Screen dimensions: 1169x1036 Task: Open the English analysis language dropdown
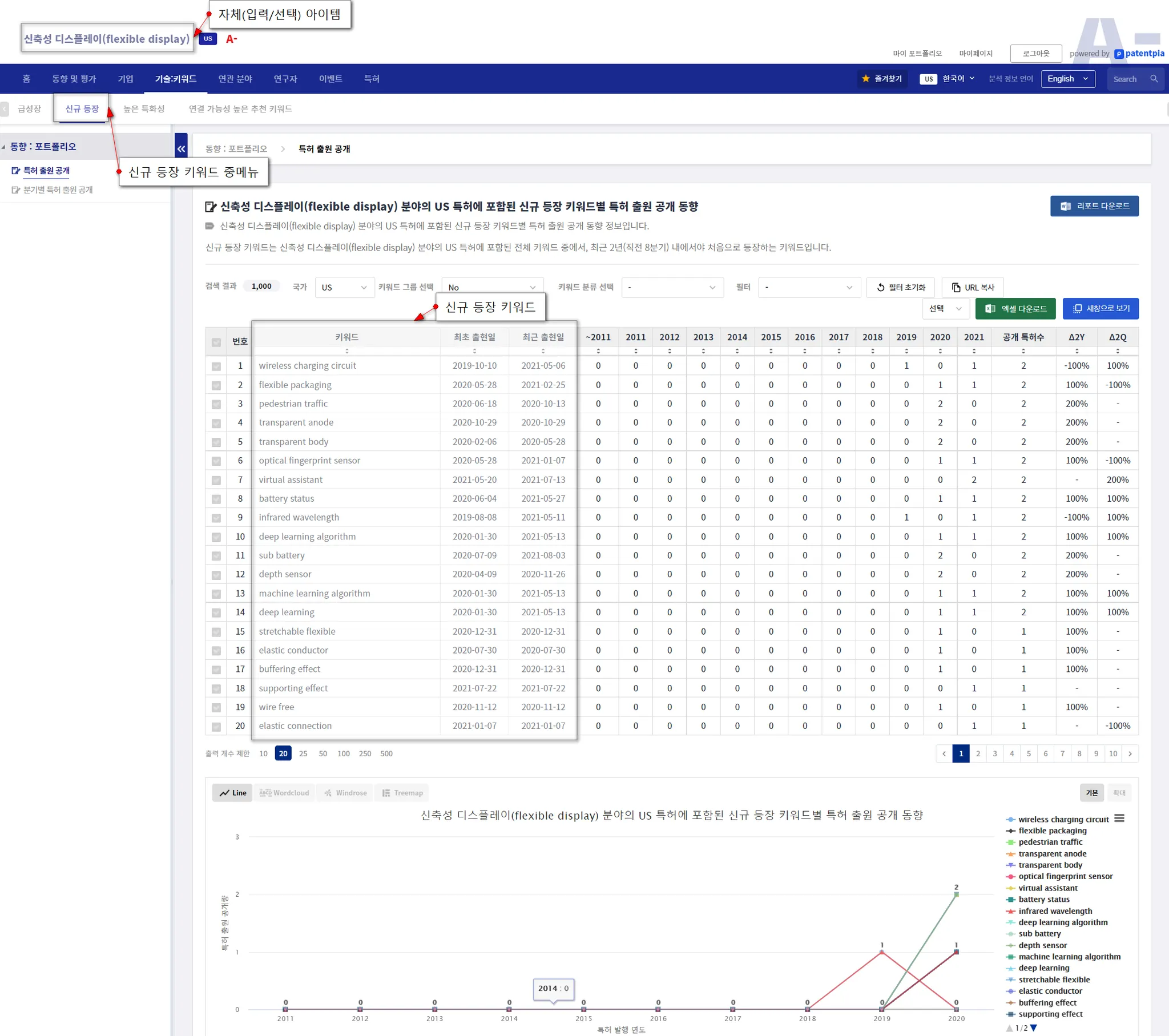coord(1067,79)
